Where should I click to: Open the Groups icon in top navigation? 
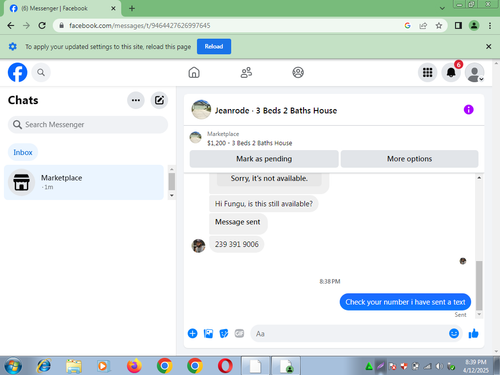tap(298, 72)
